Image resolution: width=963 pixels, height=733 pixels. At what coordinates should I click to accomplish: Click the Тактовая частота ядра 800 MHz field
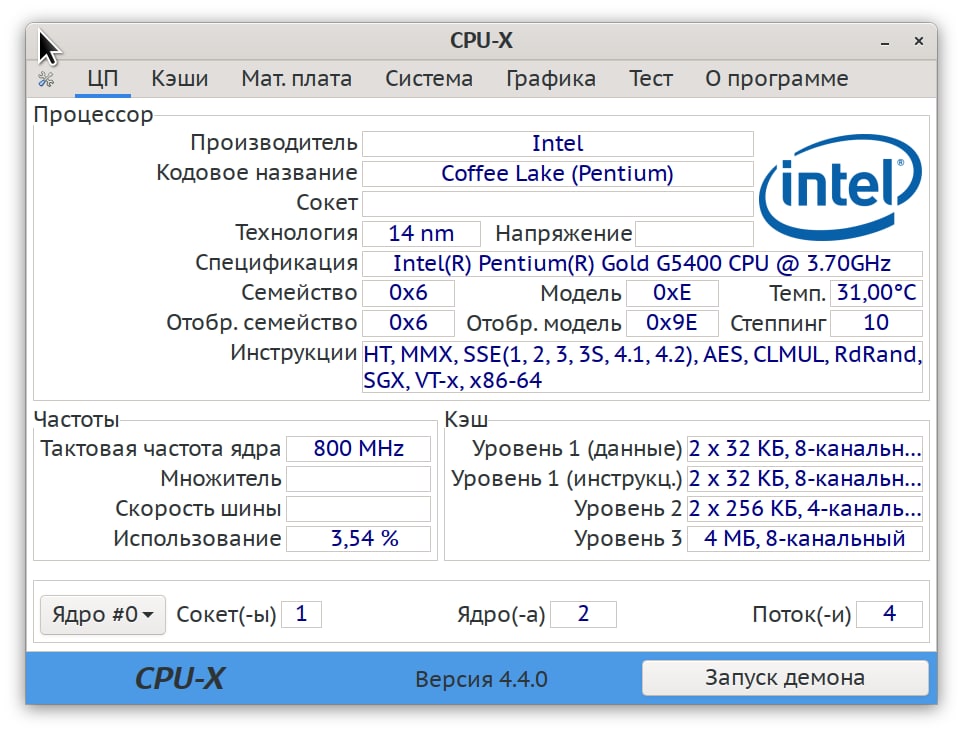[358, 449]
